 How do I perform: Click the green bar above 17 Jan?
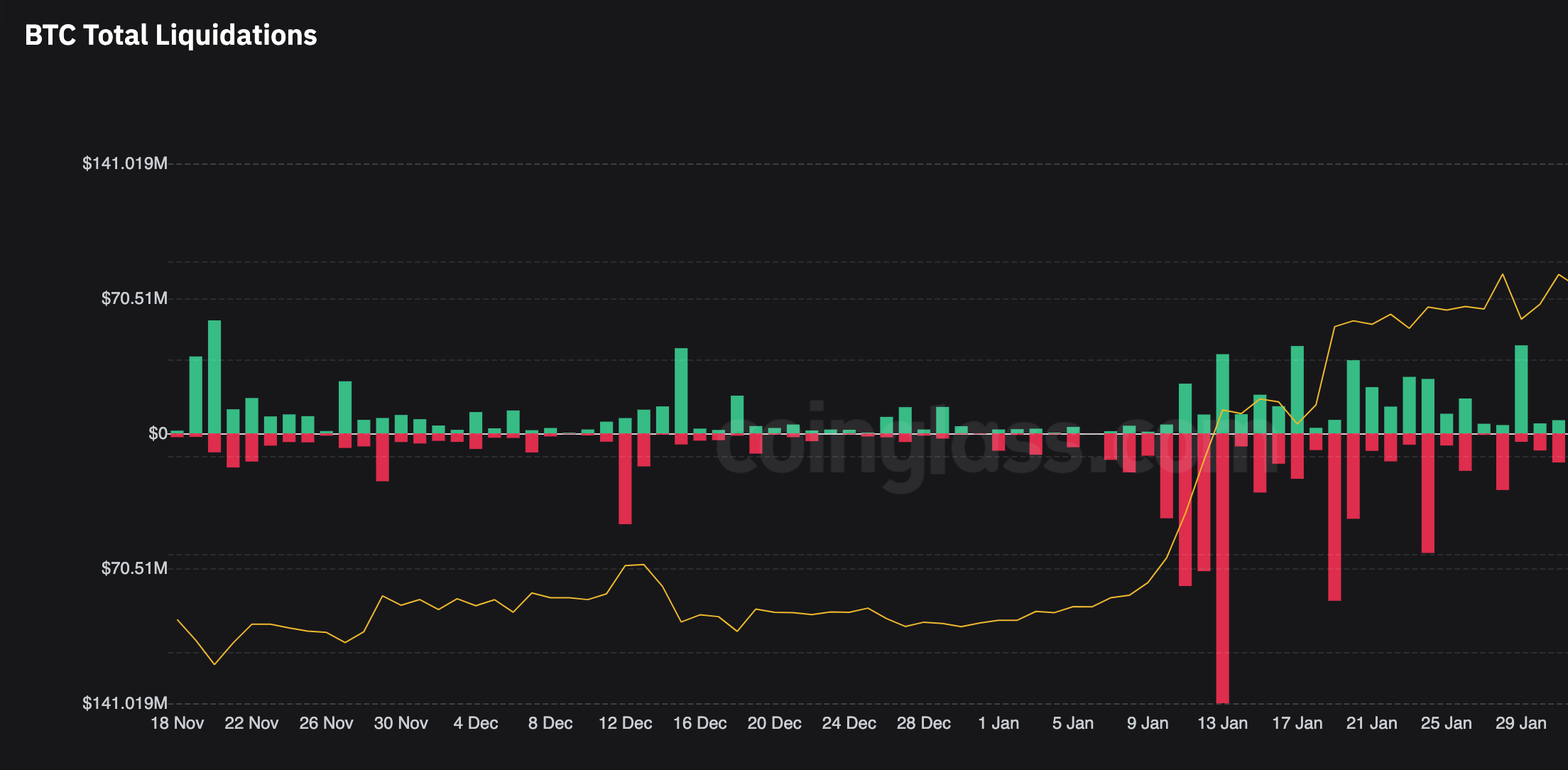(x=1297, y=389)
